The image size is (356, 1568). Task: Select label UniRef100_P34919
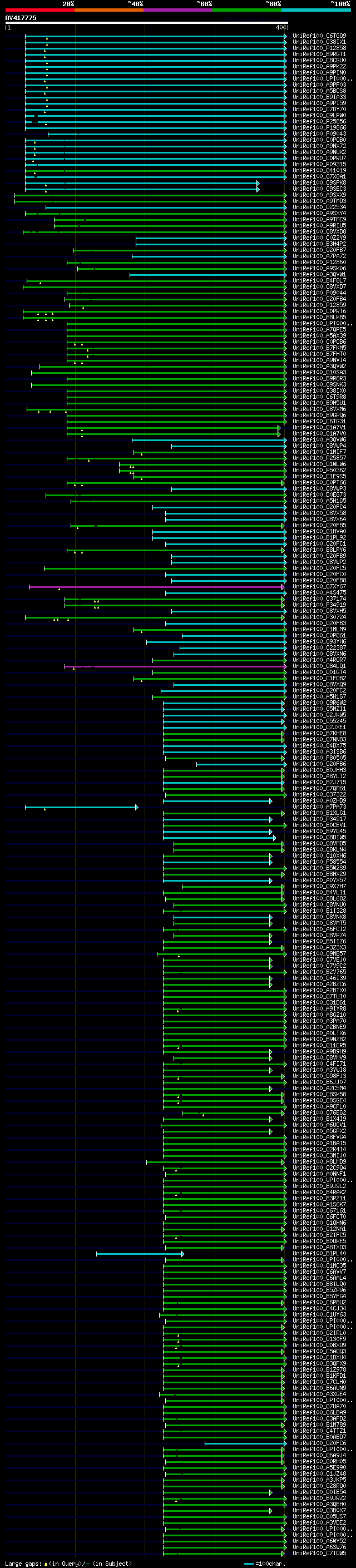click(319, 605)
